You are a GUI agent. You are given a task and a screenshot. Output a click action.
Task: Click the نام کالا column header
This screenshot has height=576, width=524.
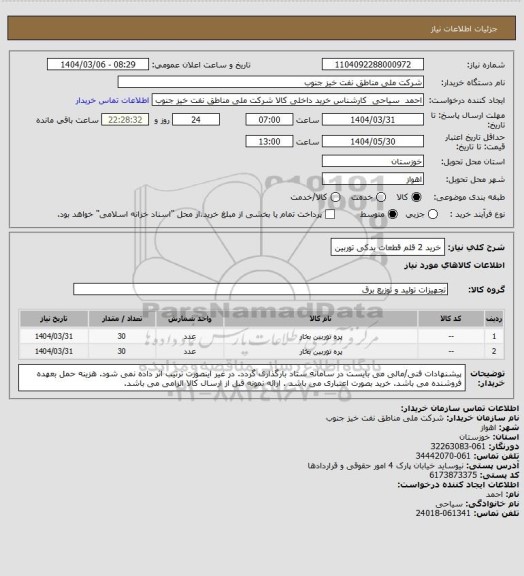320,319
